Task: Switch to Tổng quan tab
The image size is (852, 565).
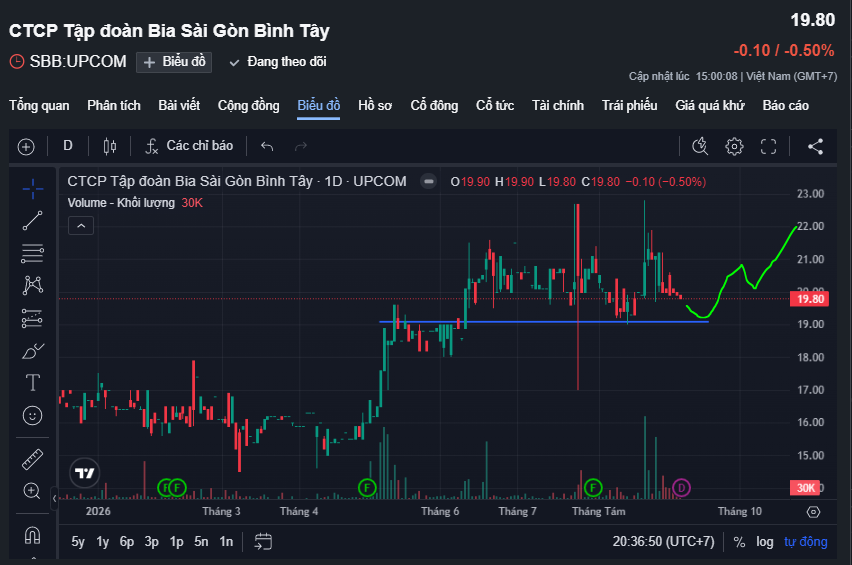Action: tap(39, 105)
